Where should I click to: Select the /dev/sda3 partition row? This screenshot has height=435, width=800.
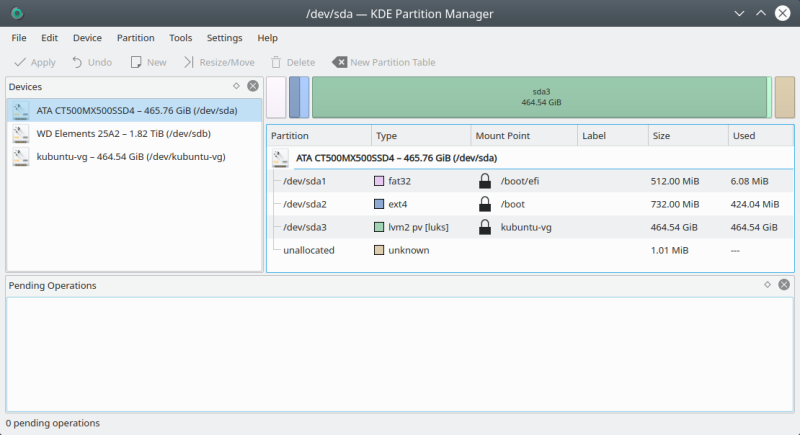coord(530,227)
